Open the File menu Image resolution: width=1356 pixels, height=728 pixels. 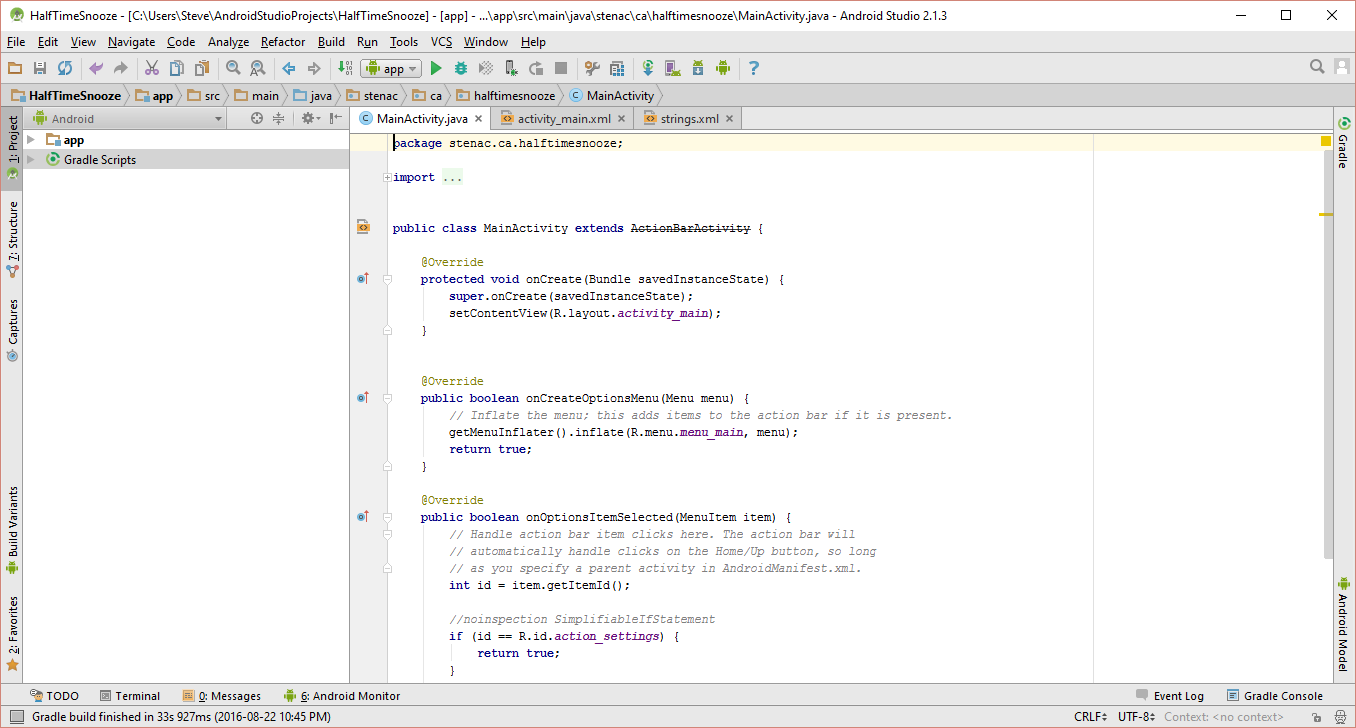pos(16,42)
